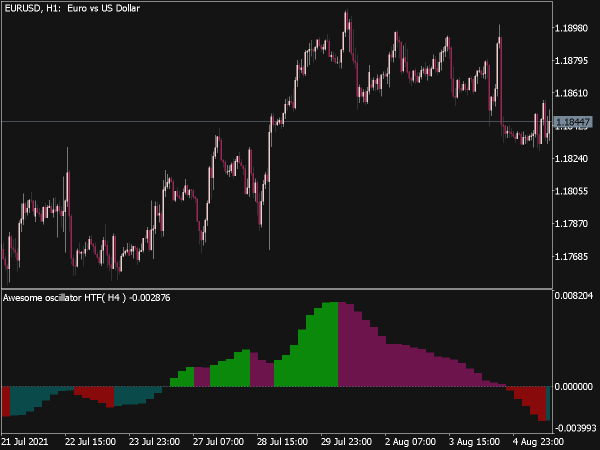This screenshot has width=600, height=450.
Task: Click the 1.17685 price scale value
Action: tap(571, 256)
